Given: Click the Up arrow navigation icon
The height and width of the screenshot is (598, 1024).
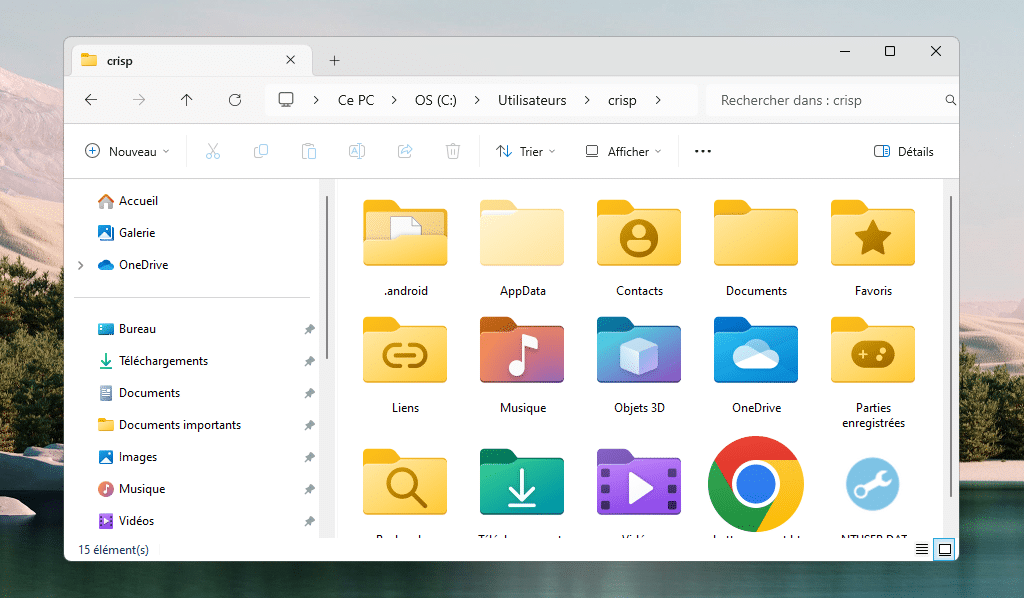Looking at the screenshot, I should click(x=189, y=100).
